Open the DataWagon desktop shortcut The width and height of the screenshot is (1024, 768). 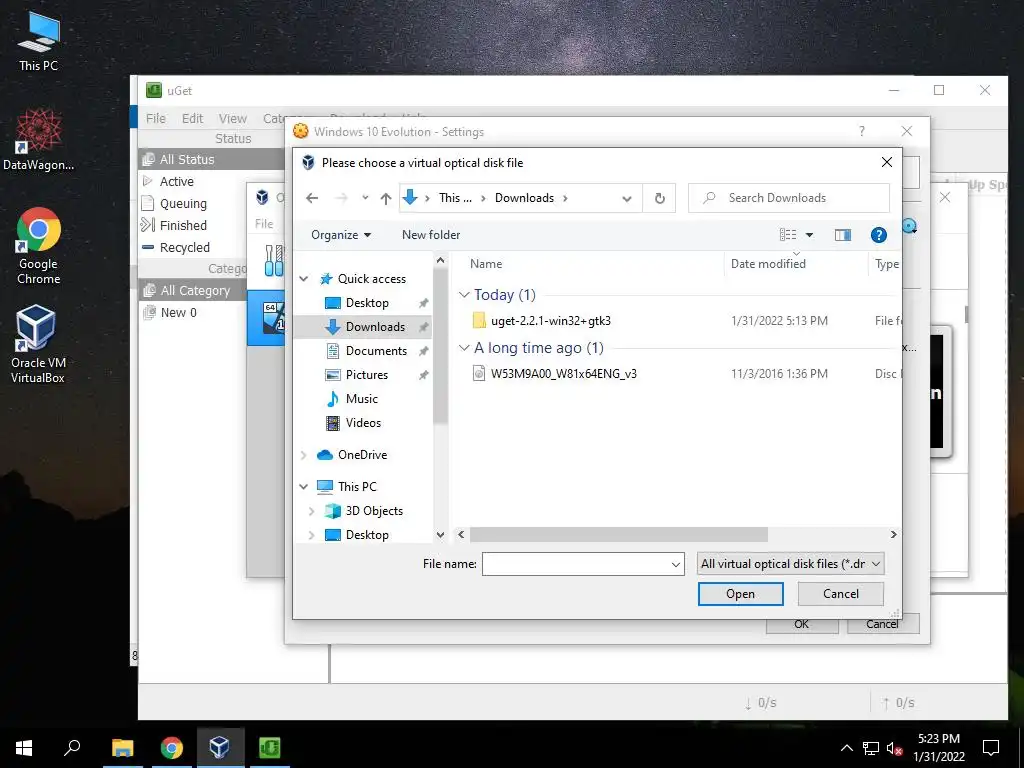click(38, 140)
